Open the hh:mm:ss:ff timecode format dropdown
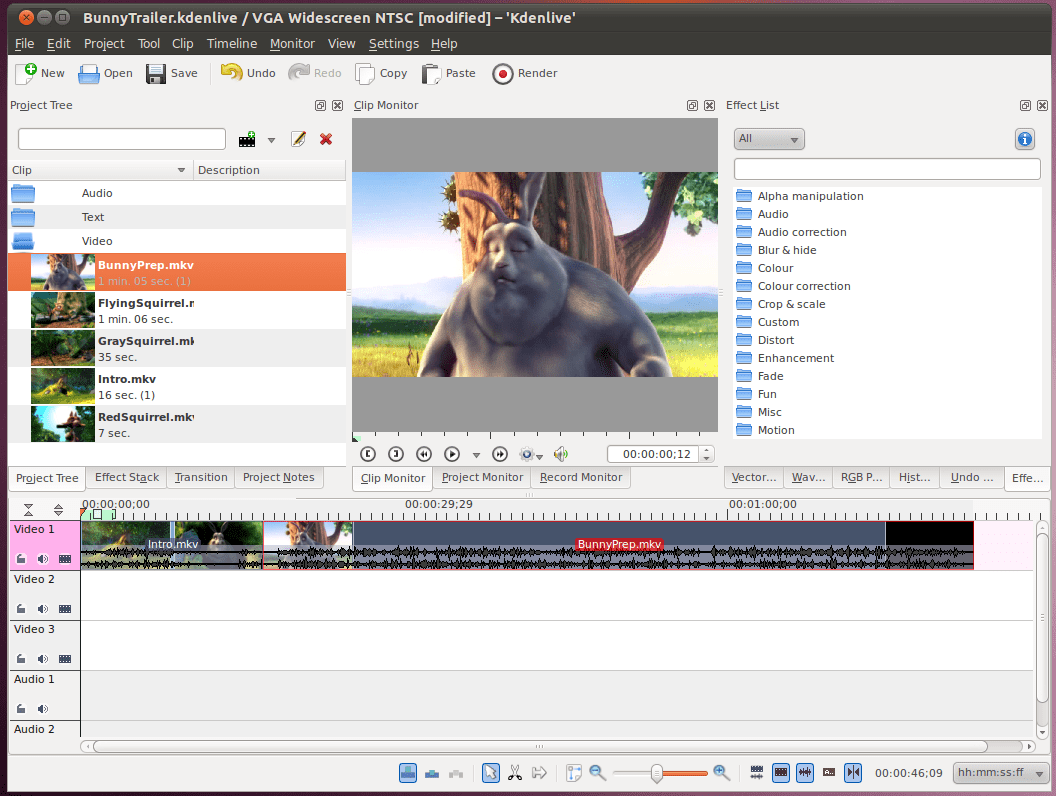Image resolution: width=1056 pixels, height=796 pixels. pos(1000,773)
